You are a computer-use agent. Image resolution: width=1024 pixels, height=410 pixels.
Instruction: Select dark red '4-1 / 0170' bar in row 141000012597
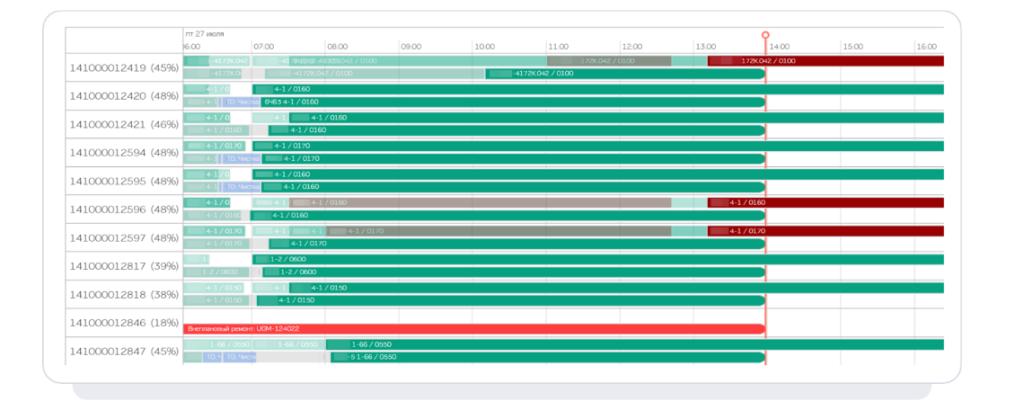click(x=825, y=231)
